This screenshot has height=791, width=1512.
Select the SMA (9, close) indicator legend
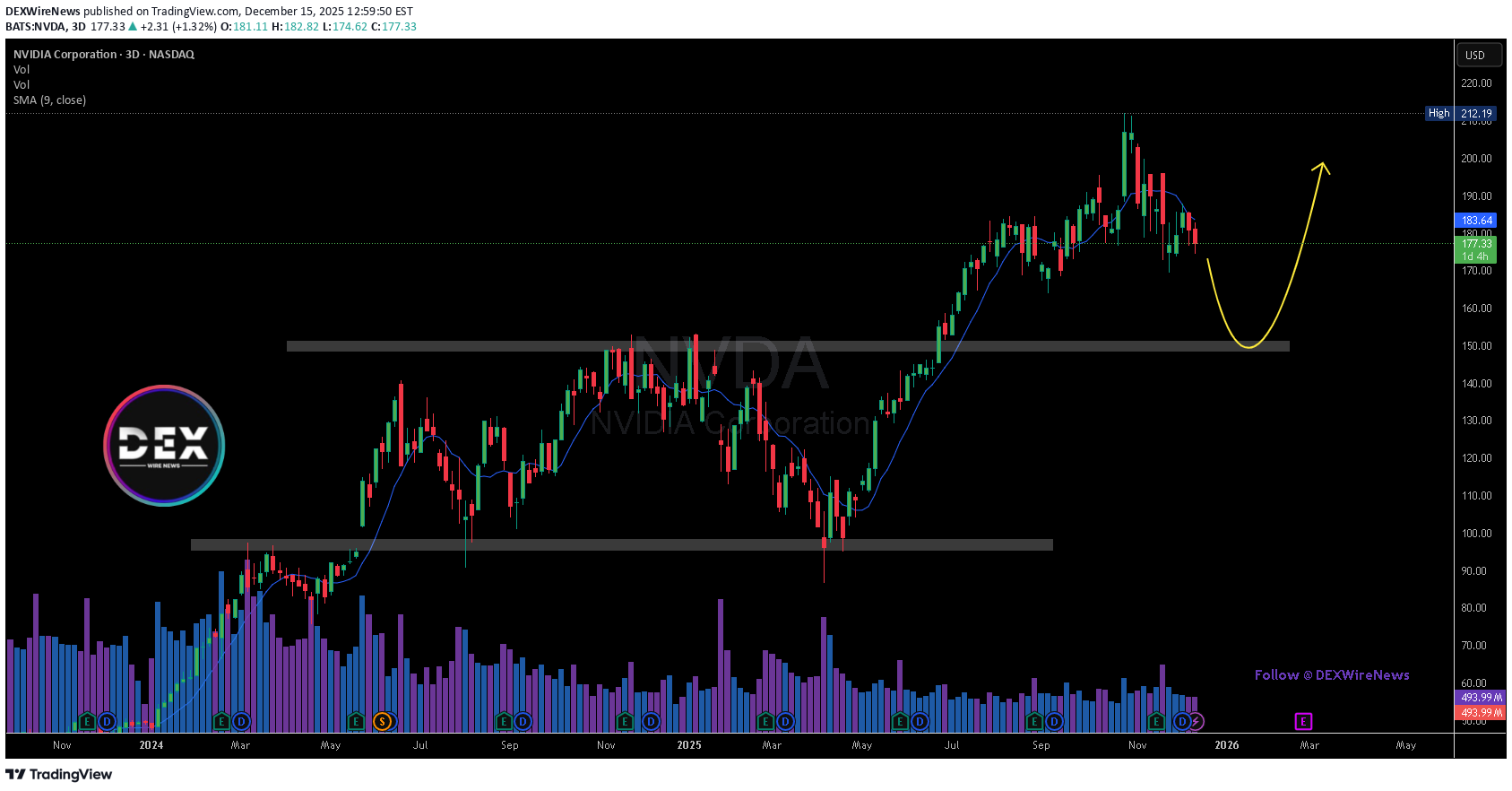(49, 100)
